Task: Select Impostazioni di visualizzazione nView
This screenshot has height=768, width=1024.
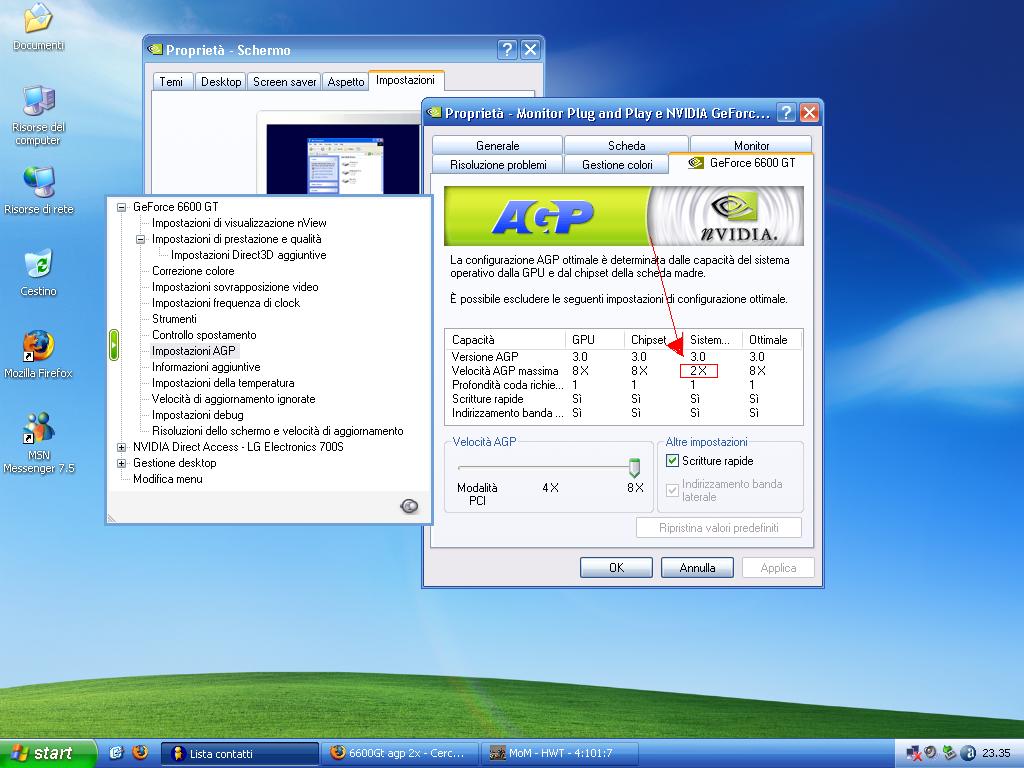Action: pos(239,223)
